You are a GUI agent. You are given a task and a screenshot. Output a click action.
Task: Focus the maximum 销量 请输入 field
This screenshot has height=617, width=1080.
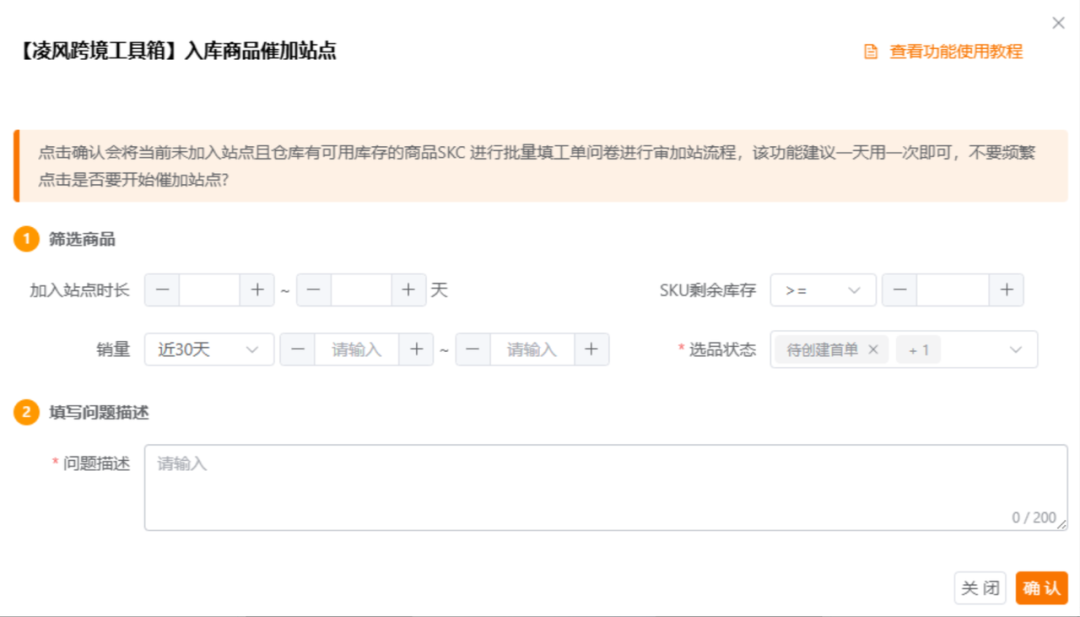coord(532,349)
